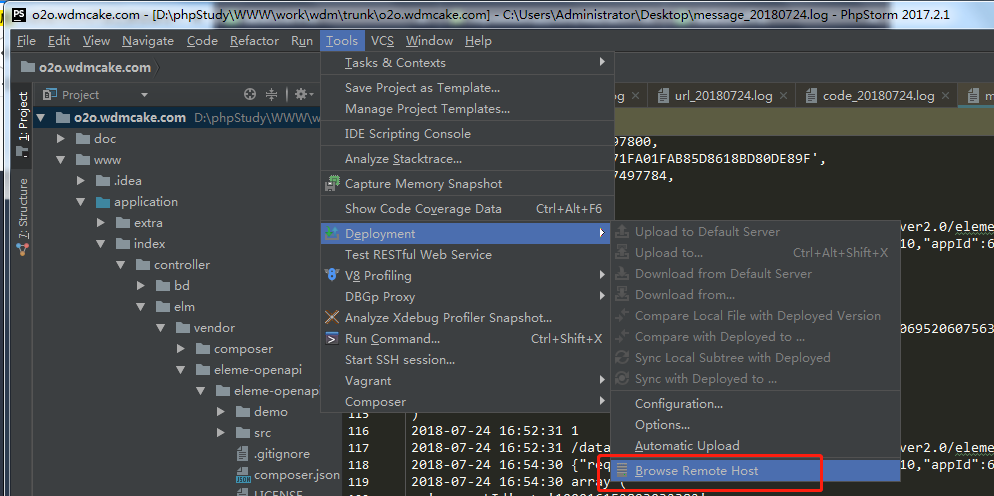The image size is (994, 496).
Task: Choose Analyze Stacktrace...
Action: tap(403, 159)
